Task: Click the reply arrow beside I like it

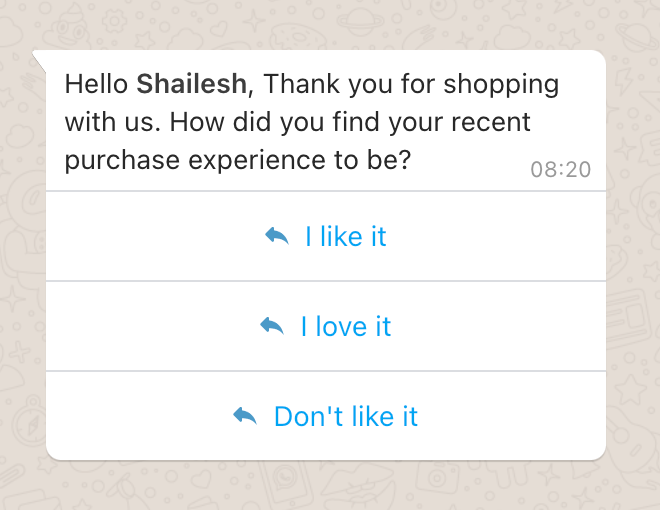Action: [277, 236]
